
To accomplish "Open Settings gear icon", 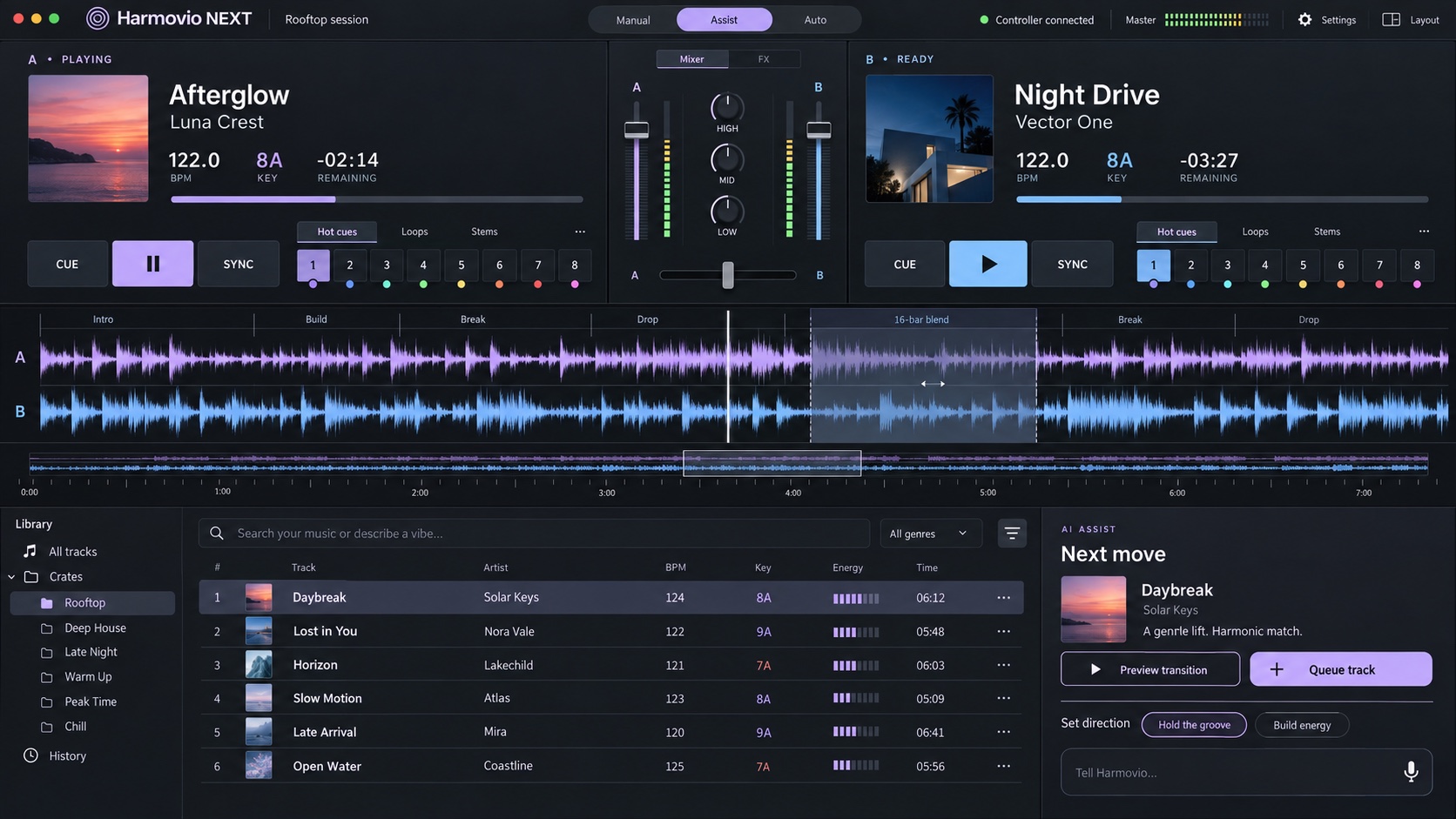I will pos(1304,19).
